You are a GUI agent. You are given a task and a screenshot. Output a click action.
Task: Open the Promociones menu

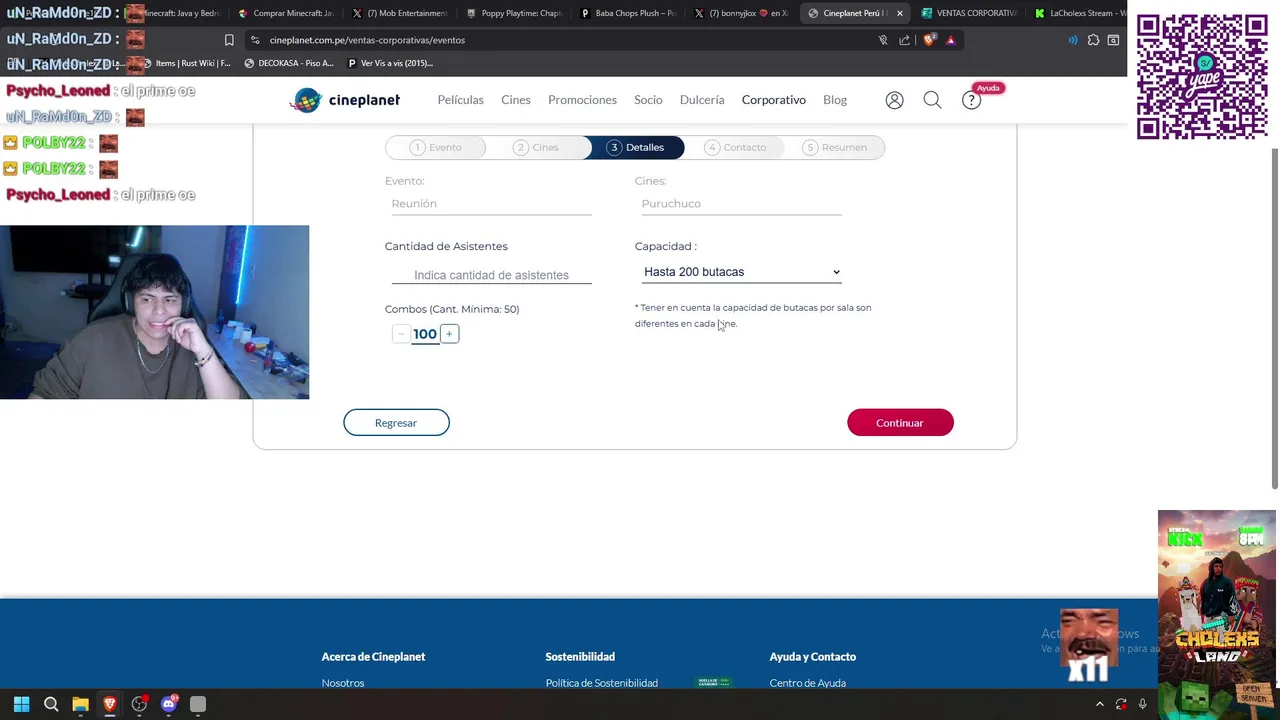(x=582, y=100)
